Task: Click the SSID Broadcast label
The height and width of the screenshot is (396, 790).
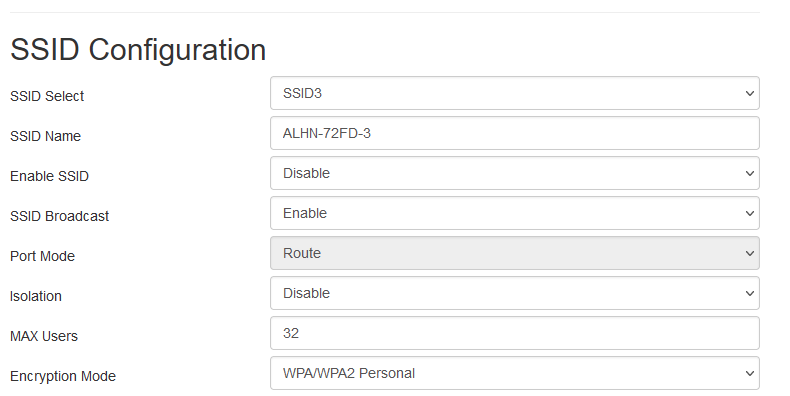Action: (59, 216)
